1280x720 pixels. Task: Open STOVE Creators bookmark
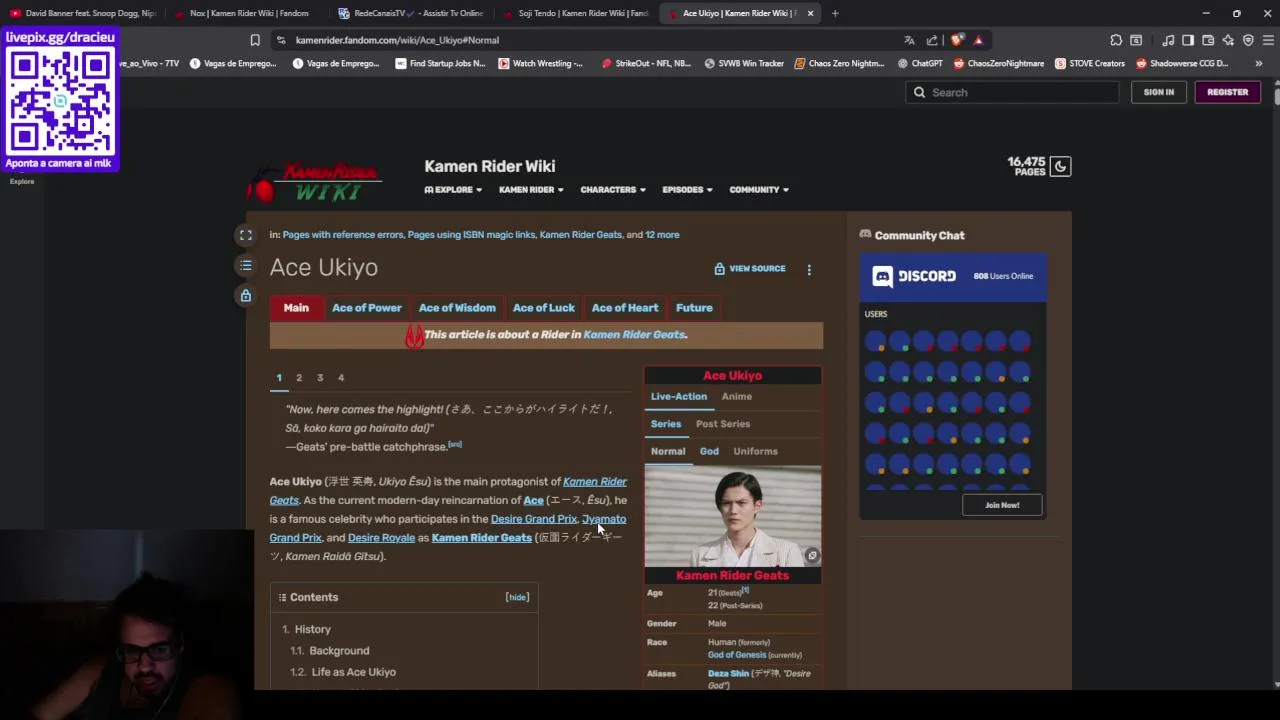pos(1090,63)
